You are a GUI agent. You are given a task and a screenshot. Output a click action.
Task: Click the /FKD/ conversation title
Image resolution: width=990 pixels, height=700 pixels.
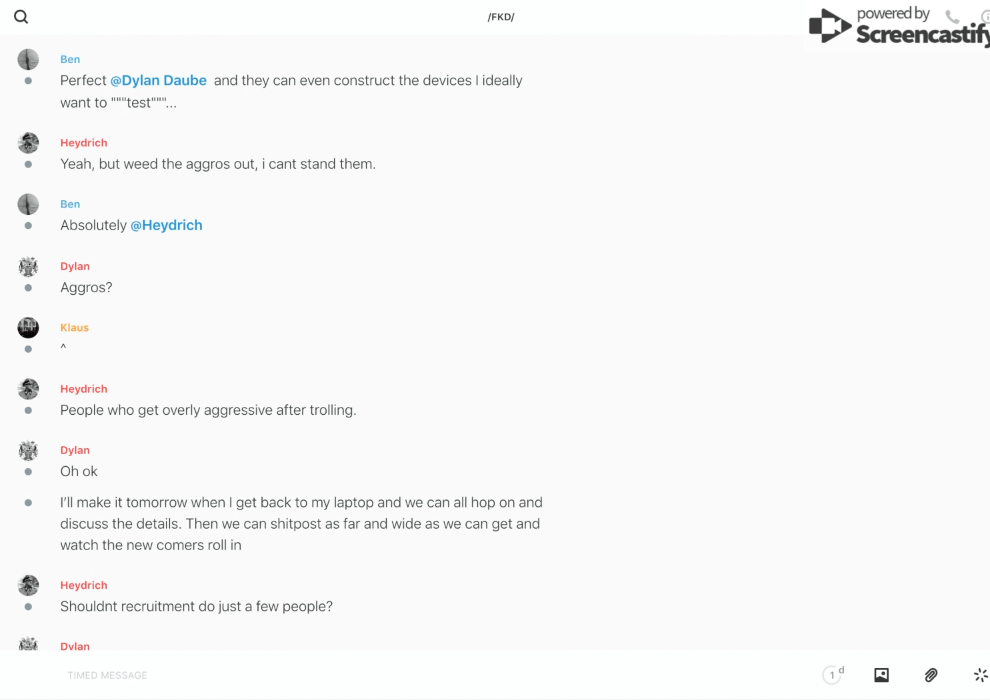pyautogui.click(x=501, y=17)
